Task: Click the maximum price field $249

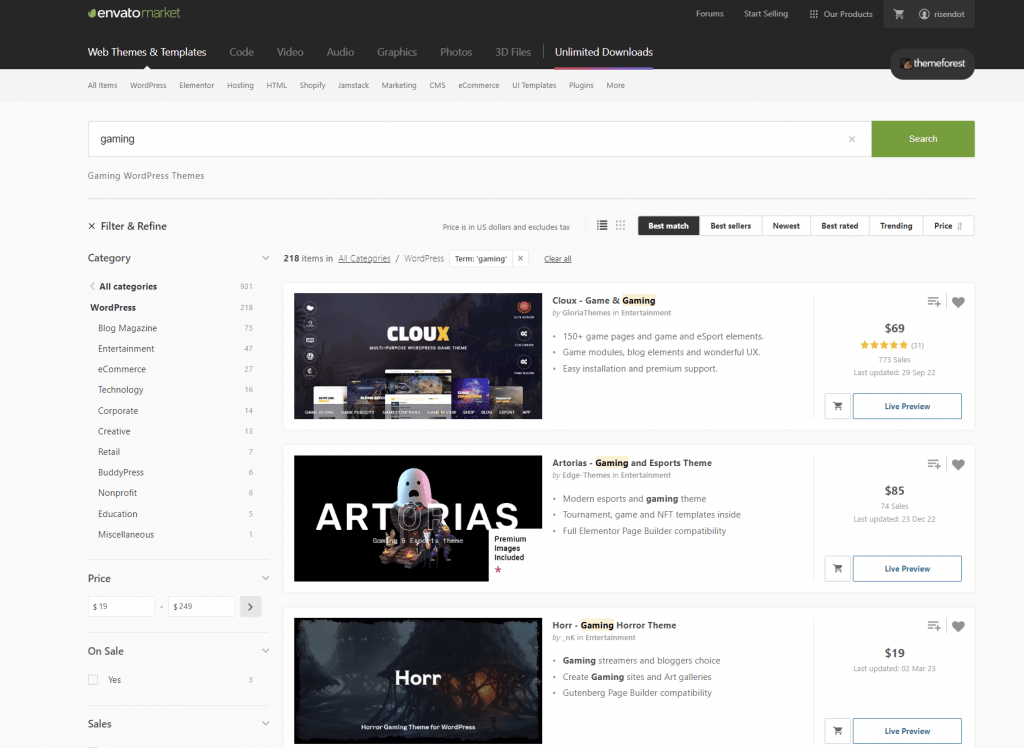Action: coord(201,607)
